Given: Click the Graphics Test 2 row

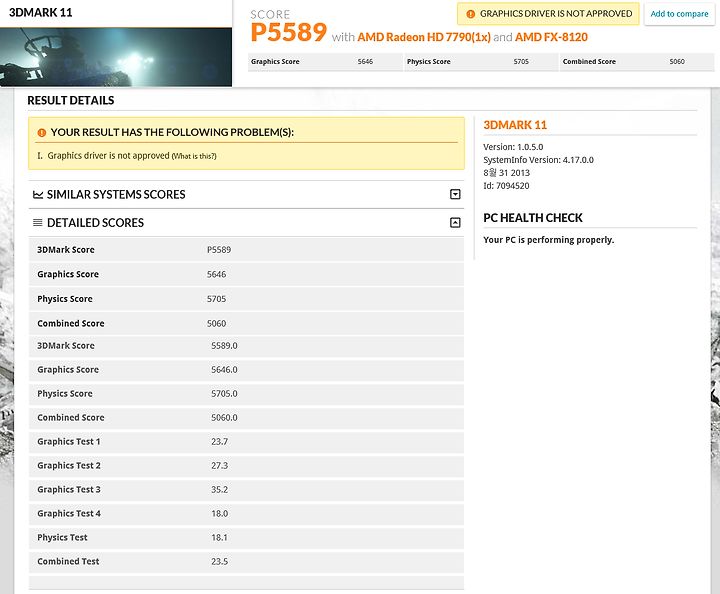Looking at the screenshot, I should (x=246, y=466).
